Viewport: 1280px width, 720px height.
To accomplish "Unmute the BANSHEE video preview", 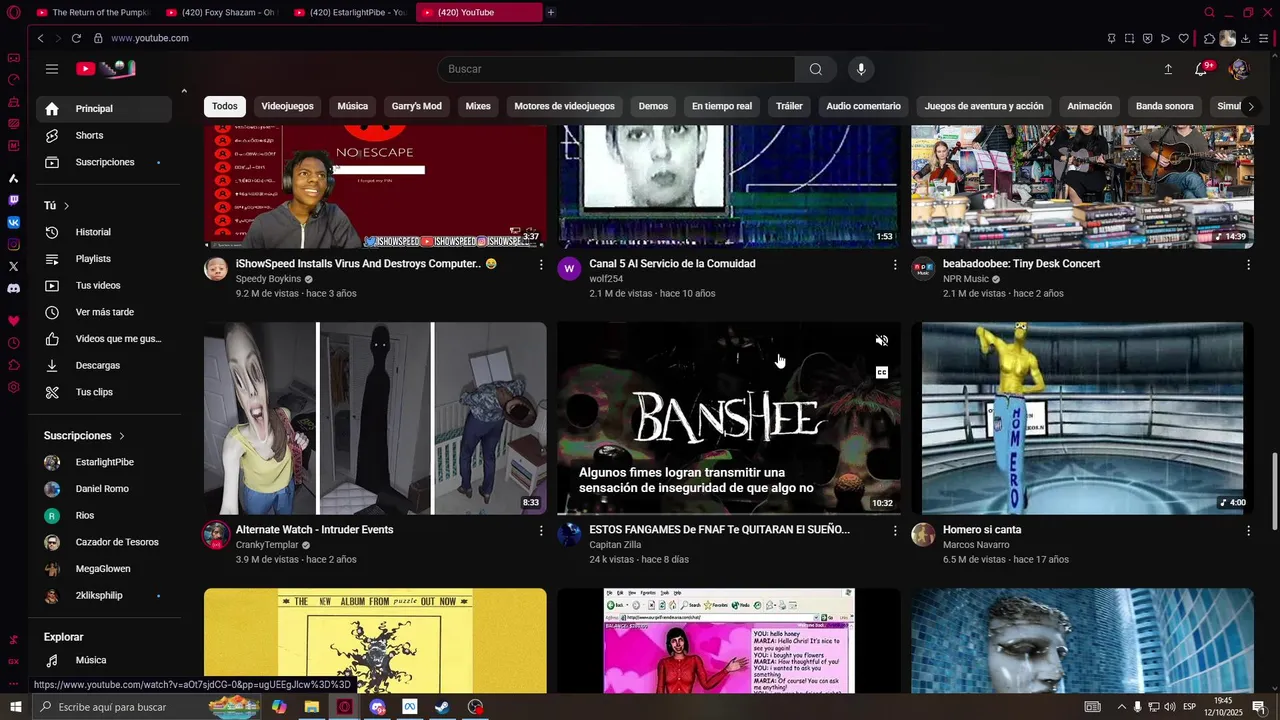I will (882, 341).
